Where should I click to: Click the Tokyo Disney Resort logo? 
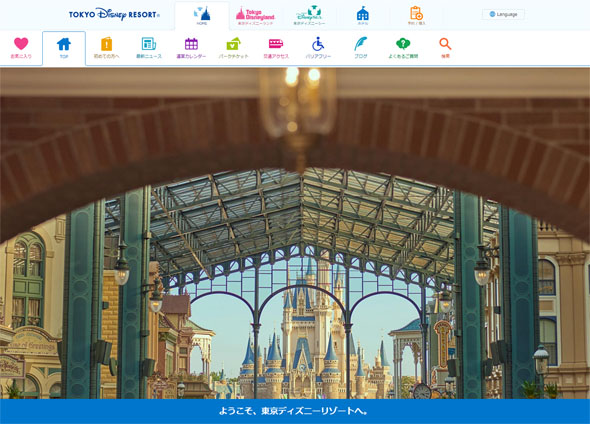(x=114, y=14)
